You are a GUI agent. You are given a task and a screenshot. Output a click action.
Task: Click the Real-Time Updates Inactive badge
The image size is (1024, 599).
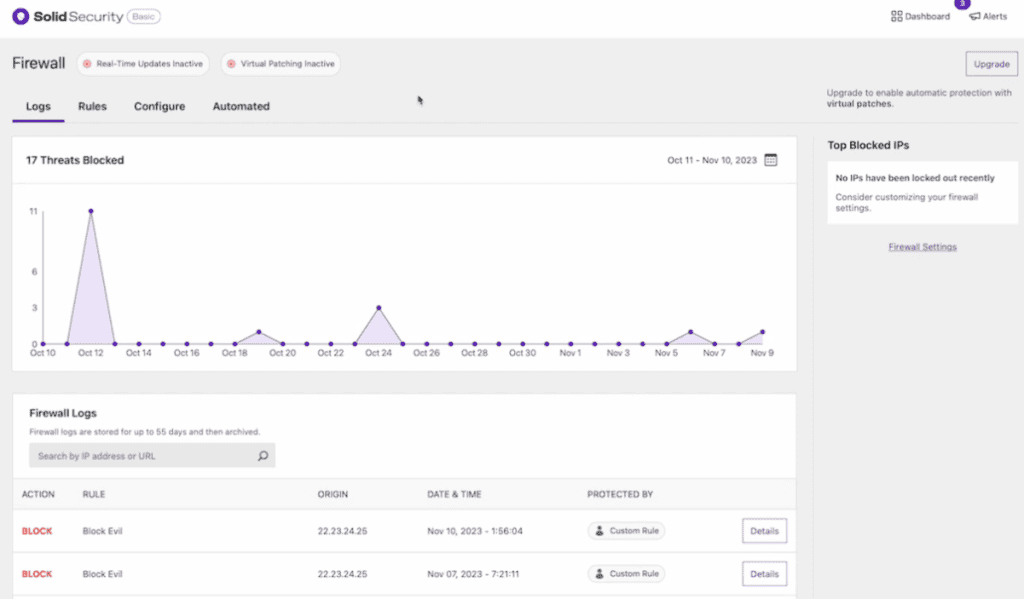tap(143, 64)
